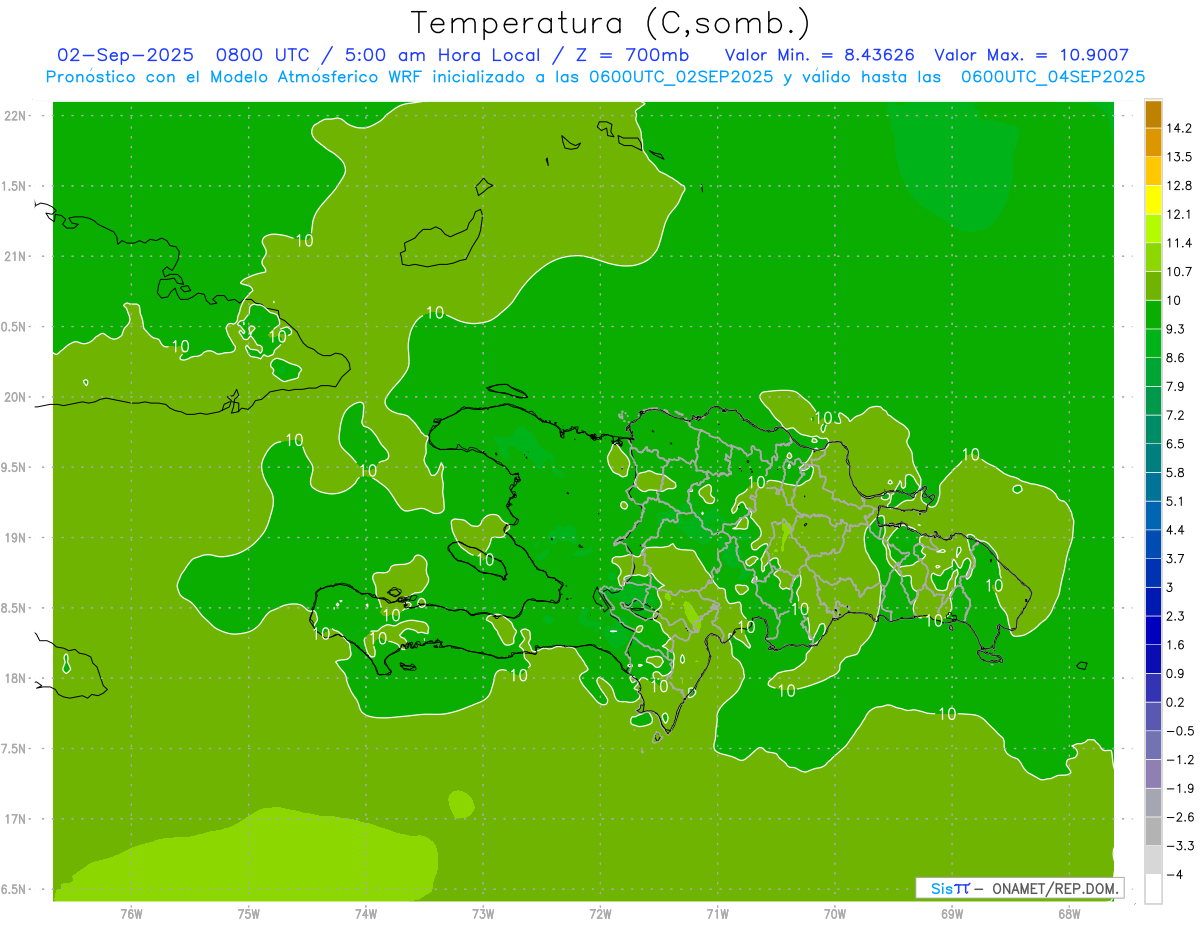Viewport: 1200px width, 927px height.
Task: Click the "72W" longitude axis label
Action: tap(600, 914)
